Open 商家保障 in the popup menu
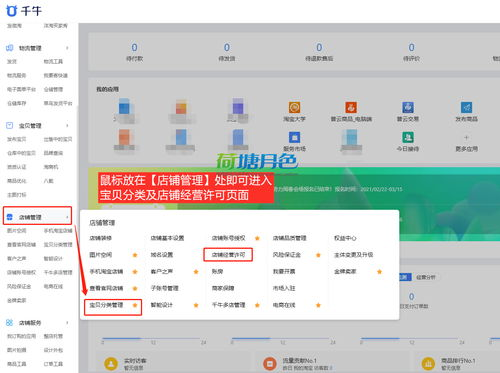The width and height of the screenshot is (500, 373). tap(223, 288)
